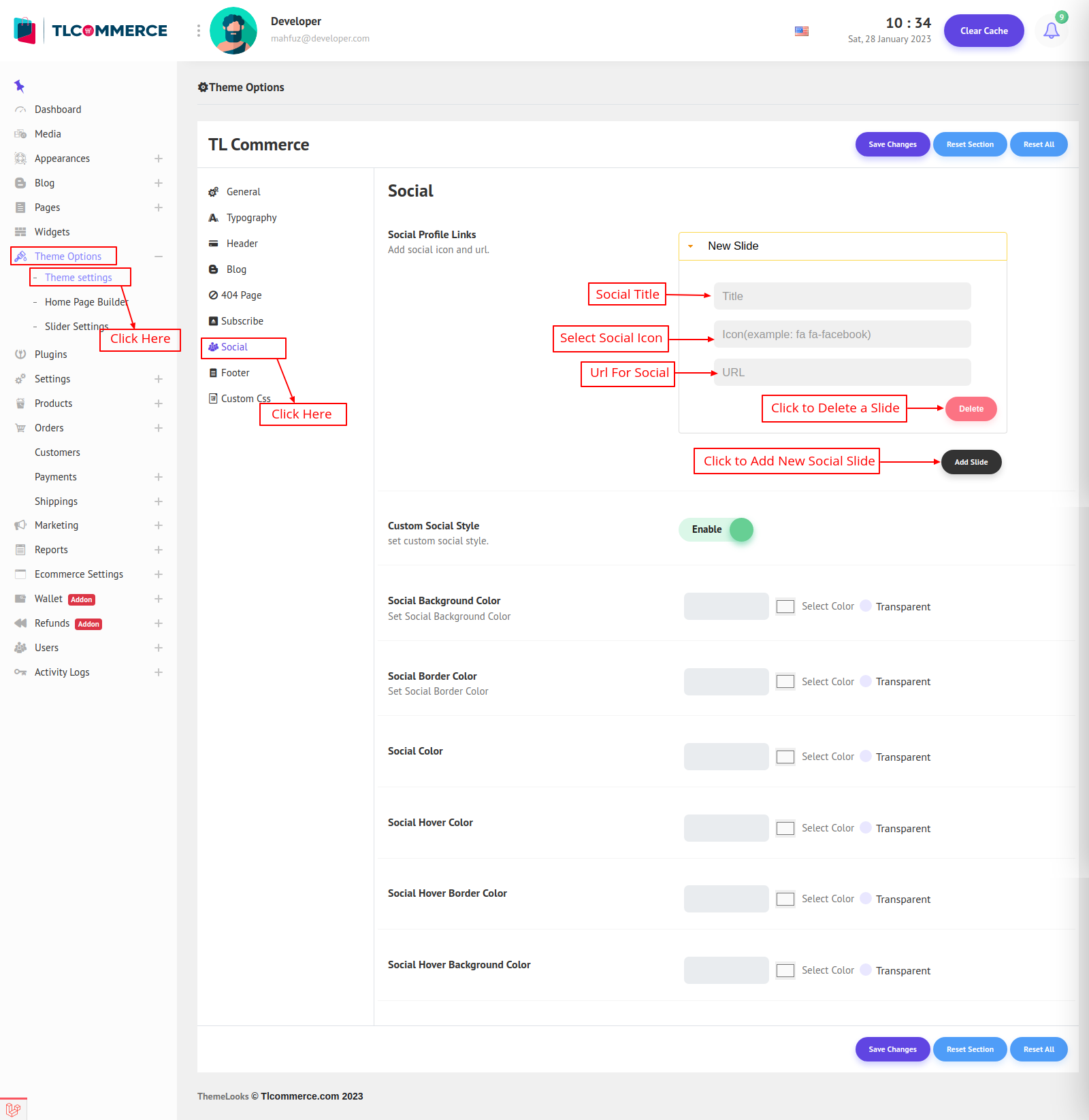Collapse the New Slide accordion header
This screenshot has height=1120, width=1089.
(x=842, y=246)
